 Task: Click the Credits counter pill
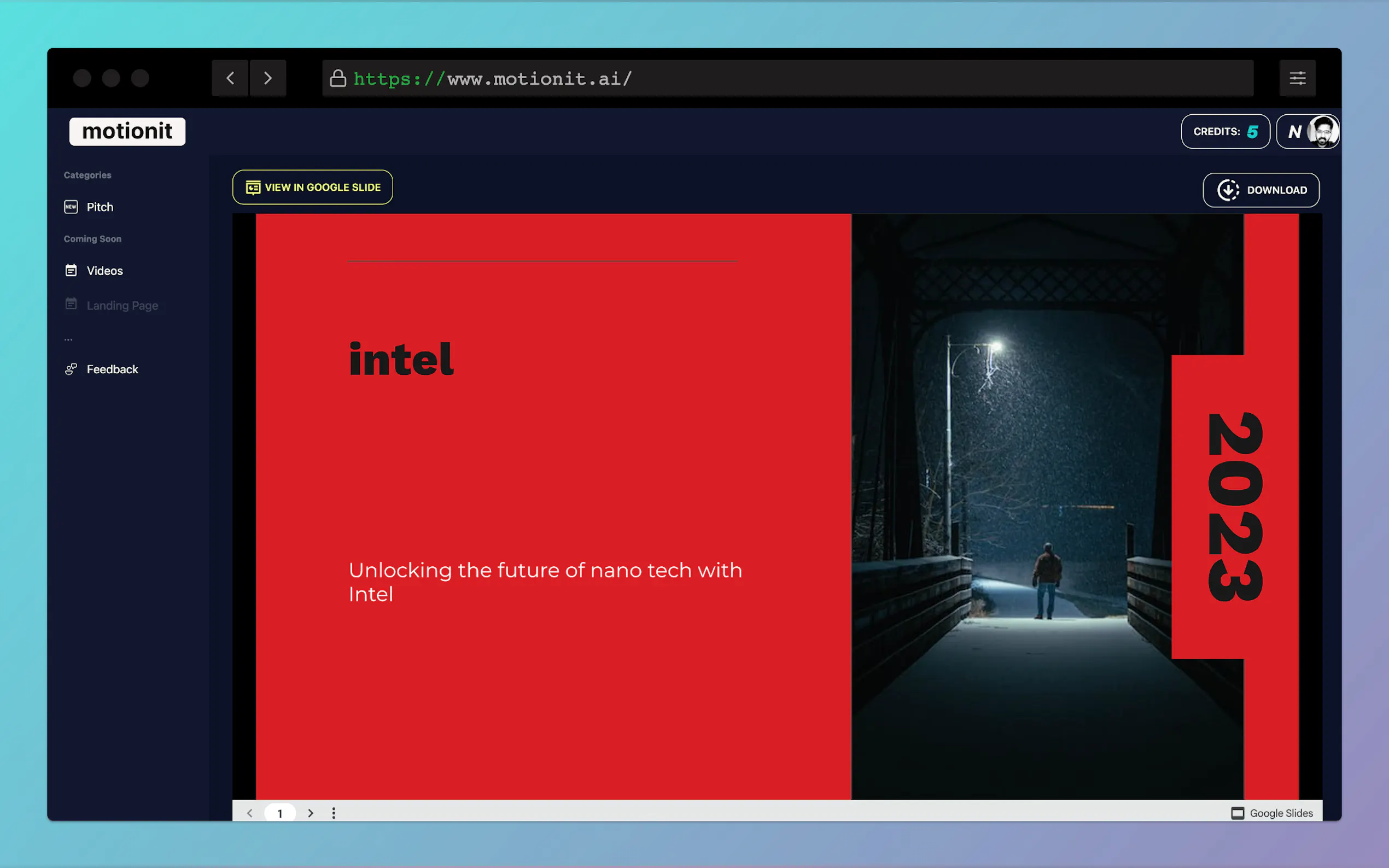point(1225,132)
